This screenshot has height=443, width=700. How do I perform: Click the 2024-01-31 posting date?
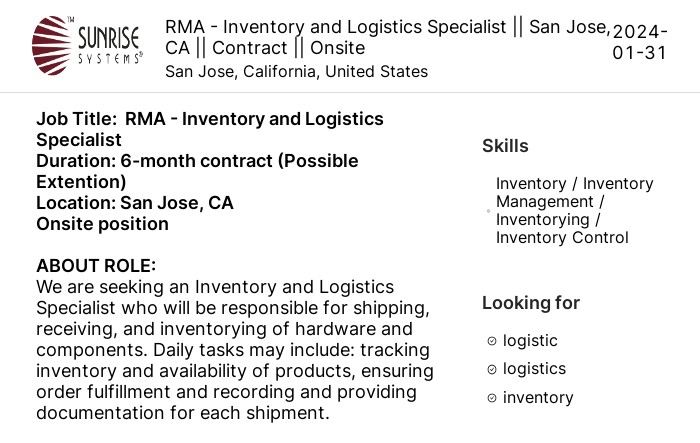(x=640, y=42)
